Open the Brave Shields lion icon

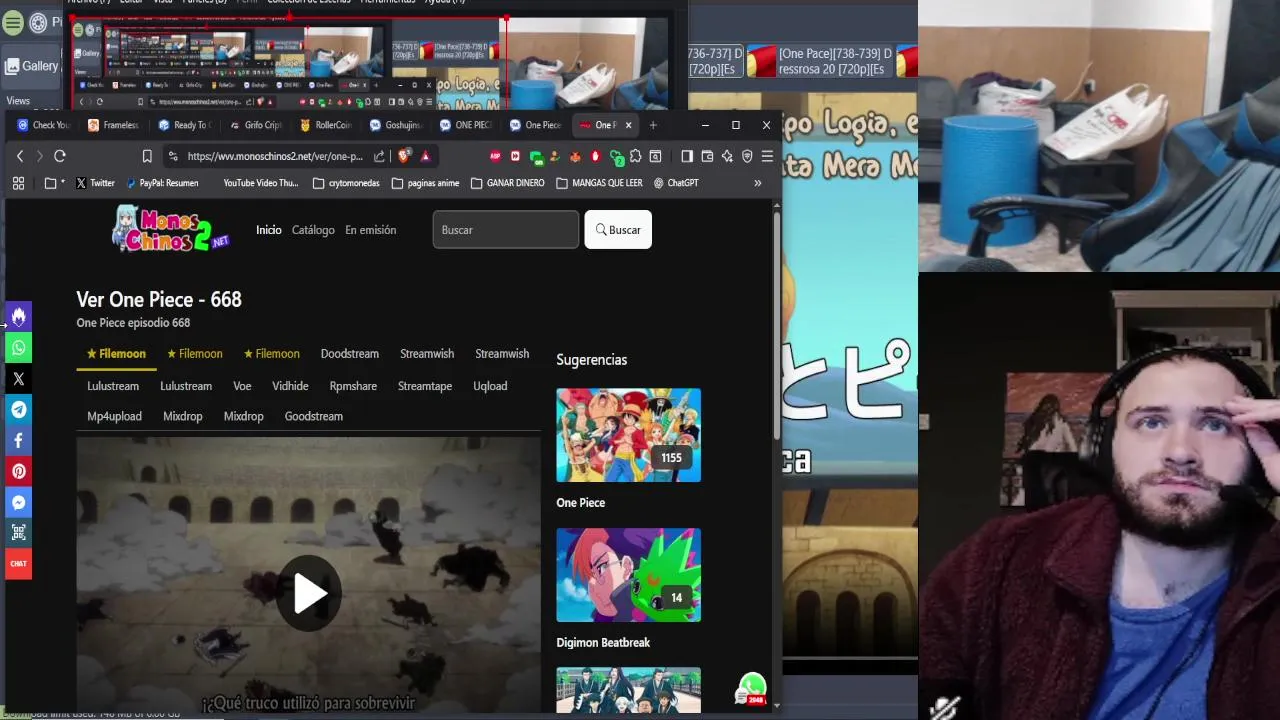pos(404,156)
